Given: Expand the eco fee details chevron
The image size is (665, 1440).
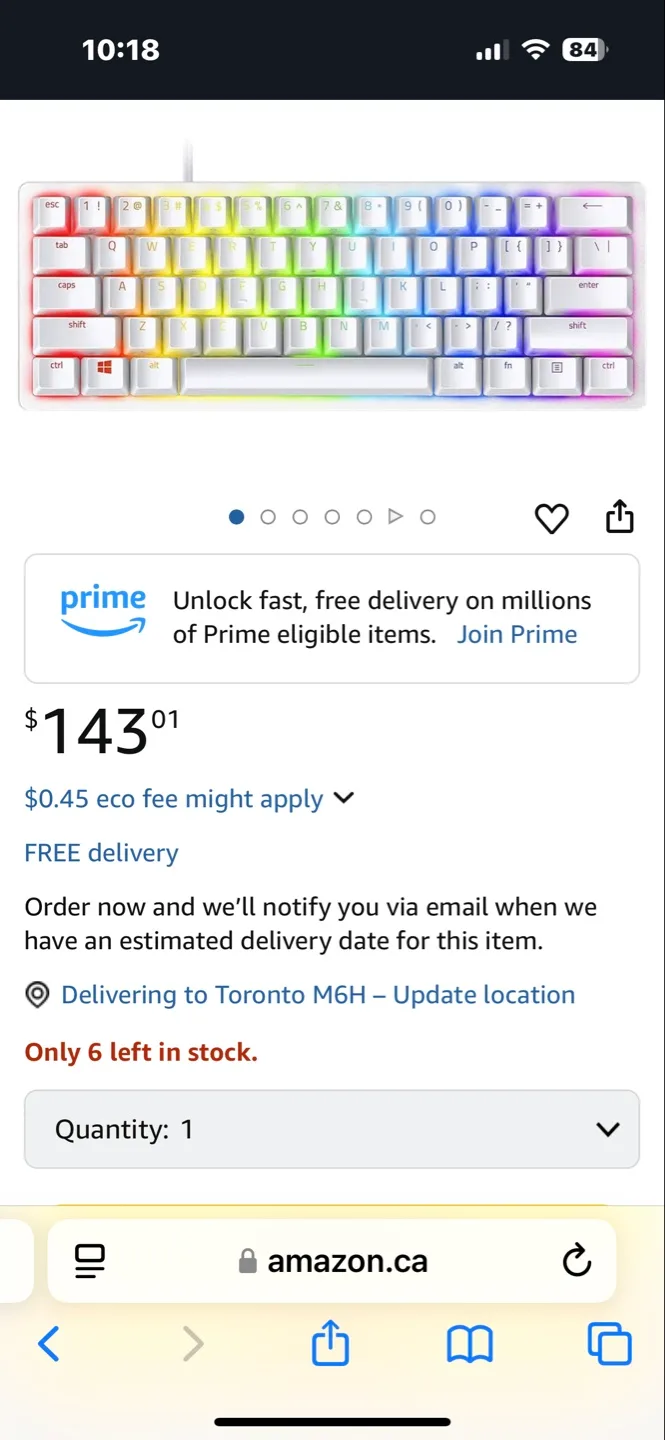Looking at the screenshot, I should coord(343,798).
